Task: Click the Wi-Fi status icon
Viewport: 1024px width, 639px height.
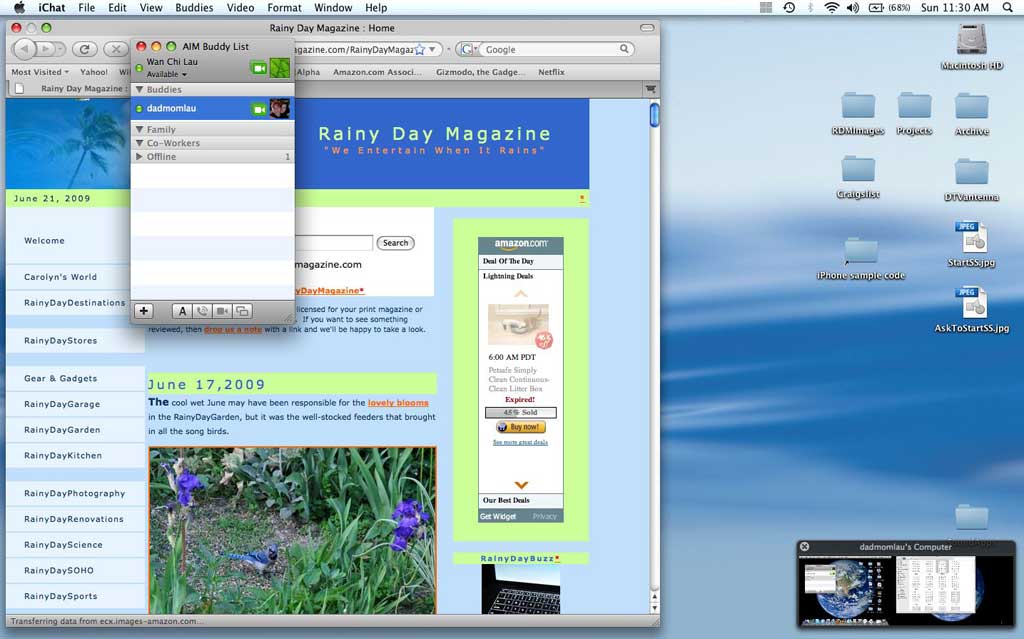Action: click(x=831, y=8)
